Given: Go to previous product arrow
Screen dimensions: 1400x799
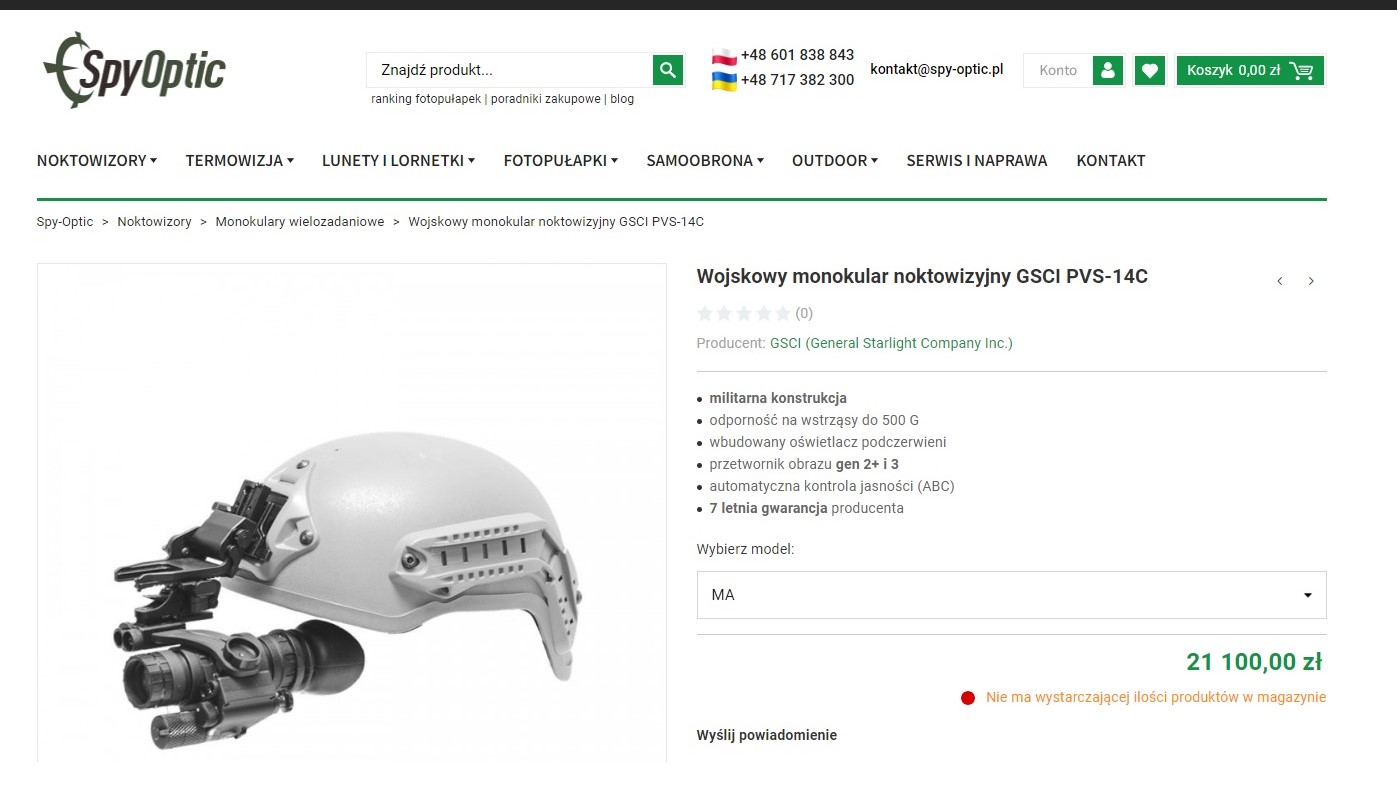Looking at the screenshot, I should [1279, 281].
